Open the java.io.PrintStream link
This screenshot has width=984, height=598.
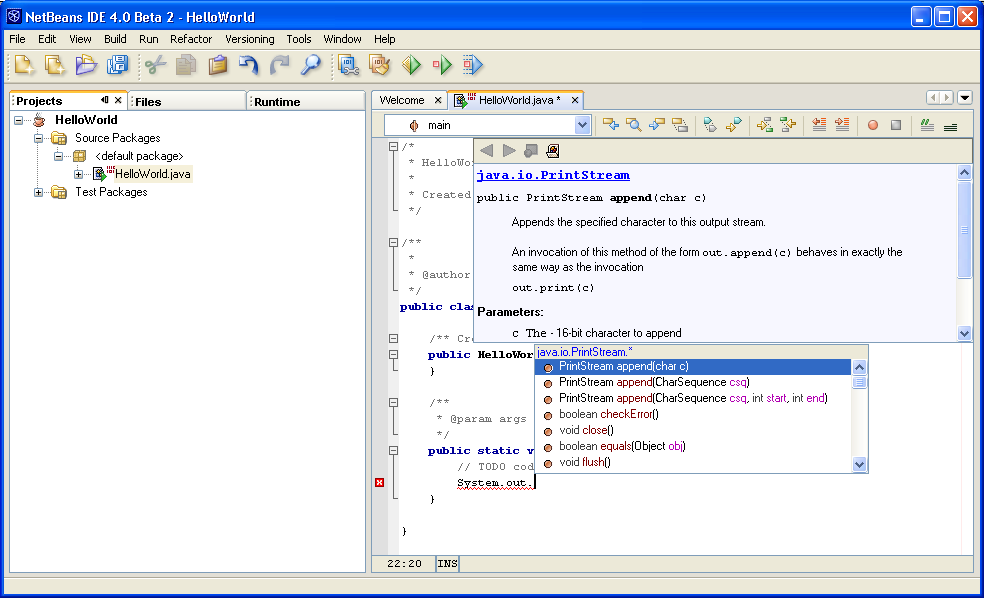coord(553,175)
